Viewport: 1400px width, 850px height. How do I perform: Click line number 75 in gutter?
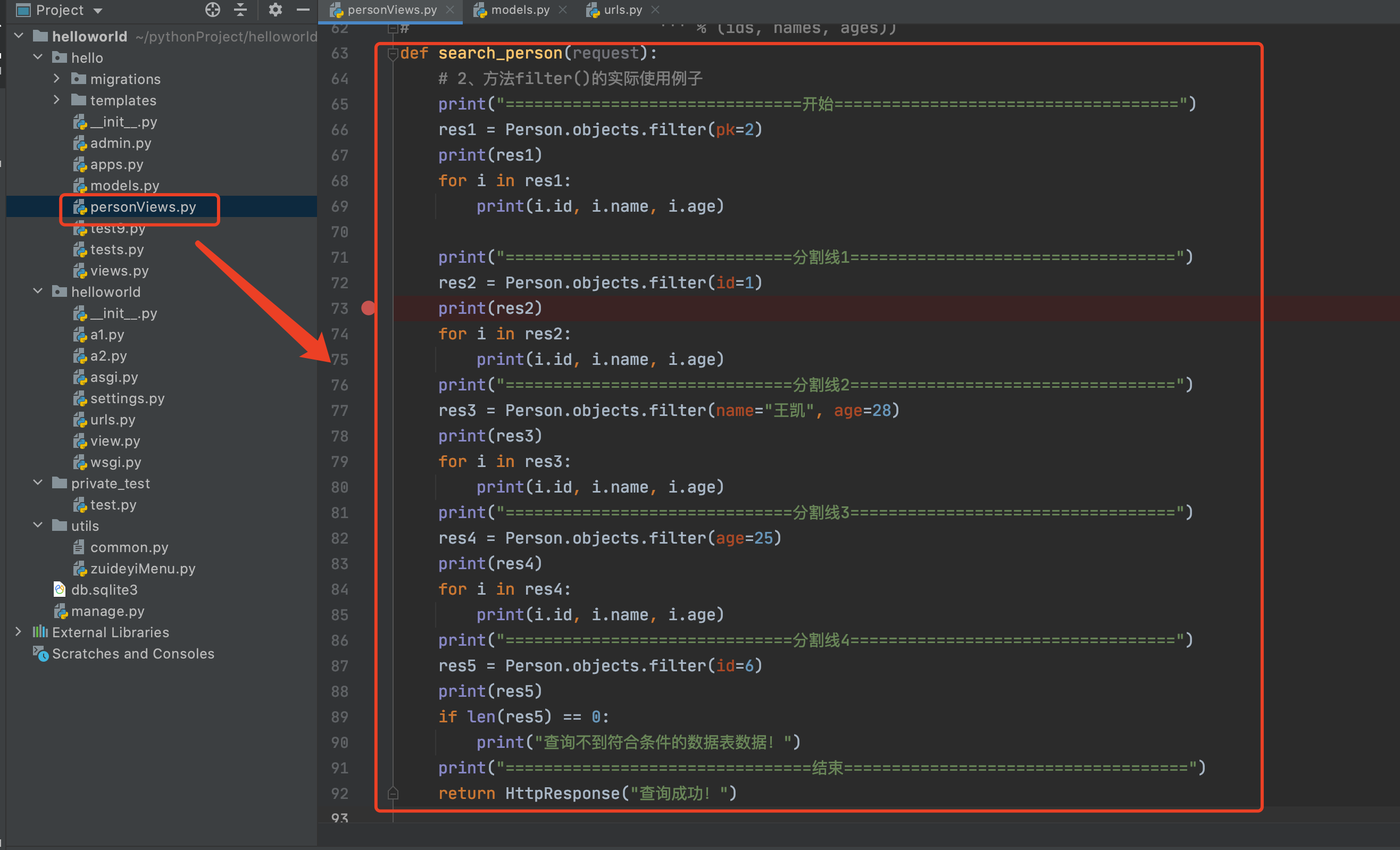click(x=340, y=359)
